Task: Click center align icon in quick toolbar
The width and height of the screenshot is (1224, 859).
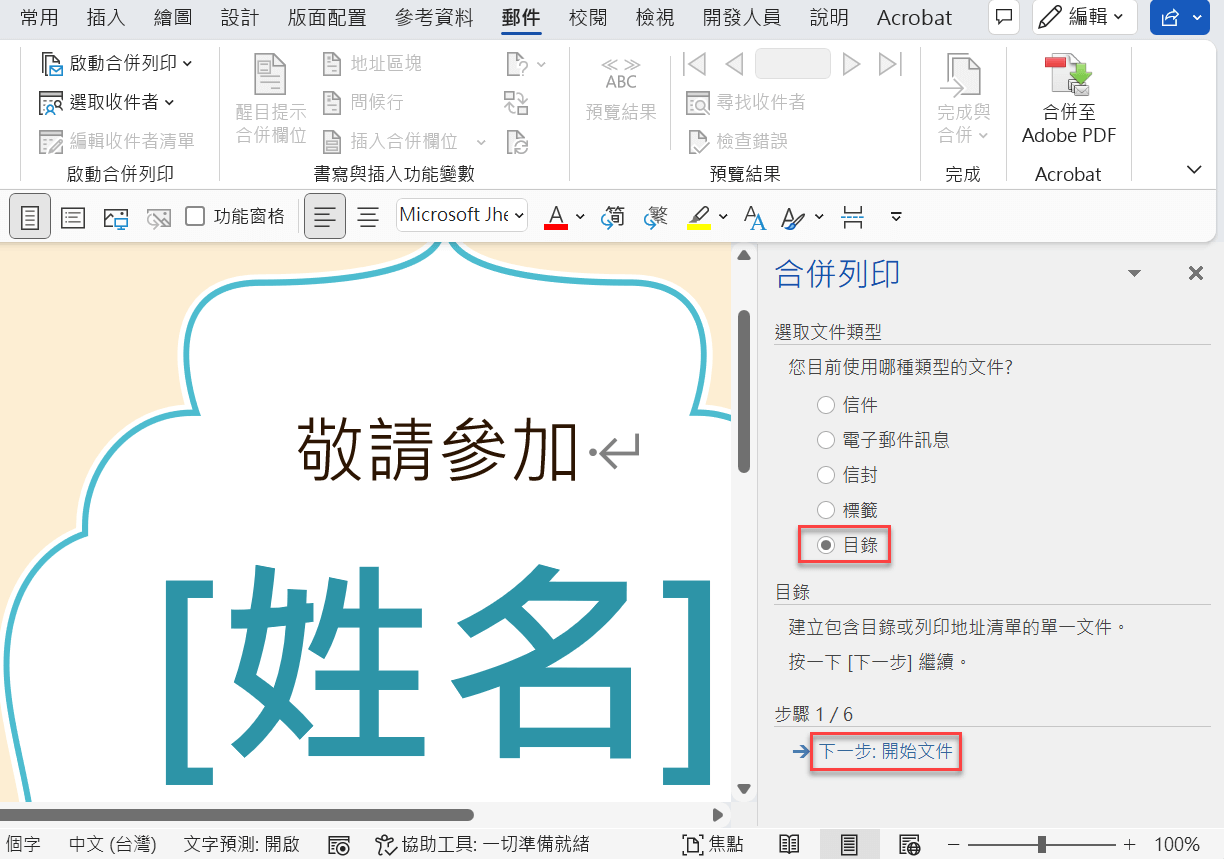Action: [x=368, y=216]
